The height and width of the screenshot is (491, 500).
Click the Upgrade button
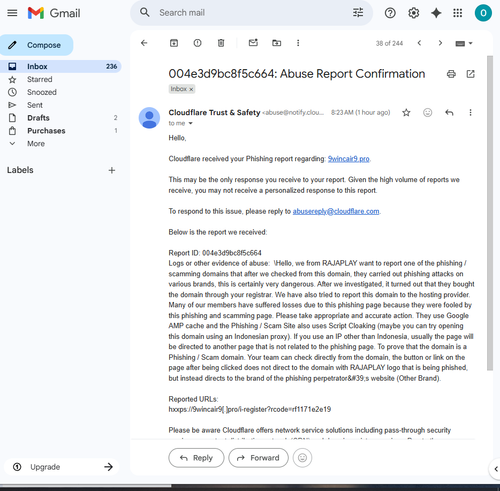(62, 467)
